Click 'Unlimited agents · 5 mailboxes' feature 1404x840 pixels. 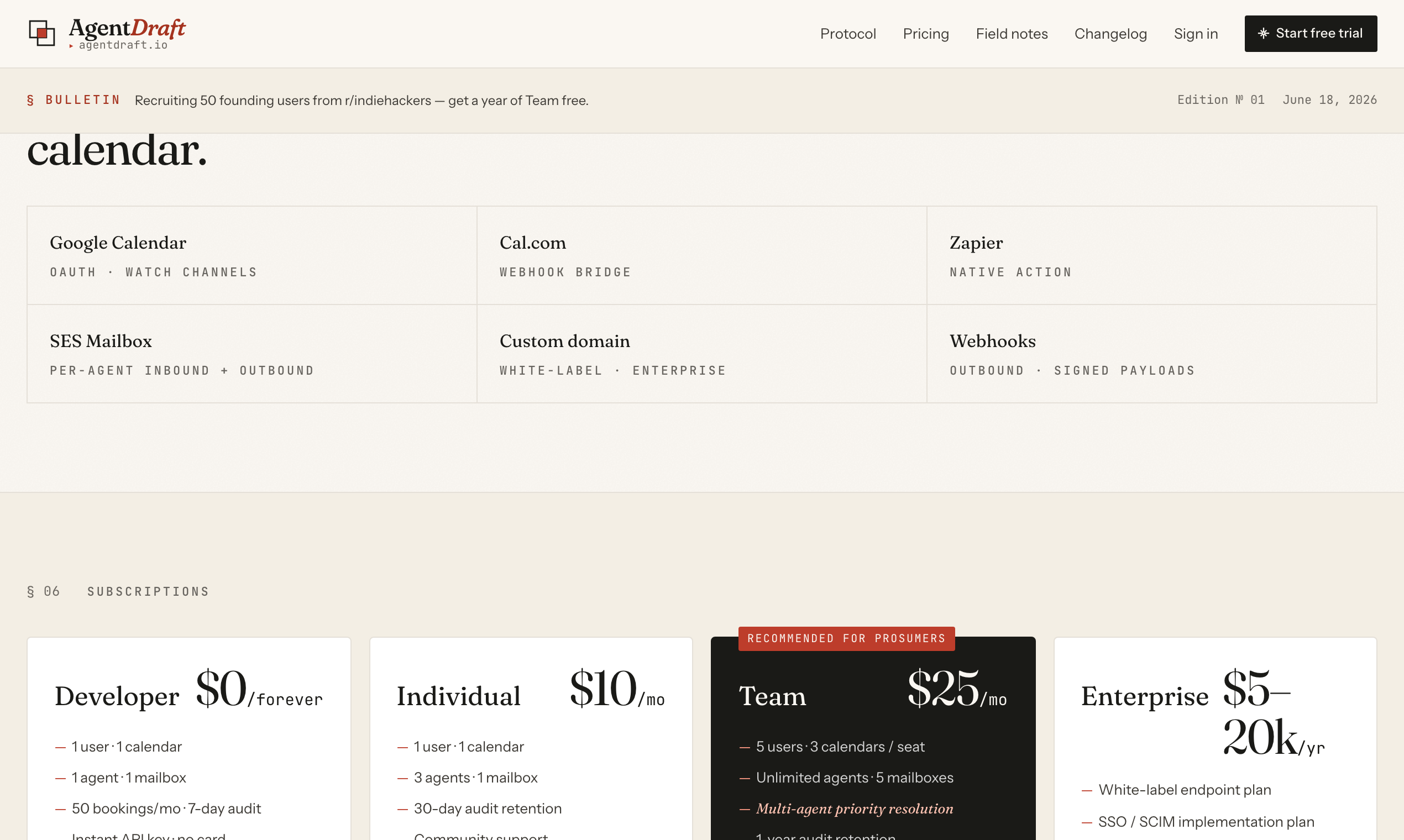click(x=855, y=778)
